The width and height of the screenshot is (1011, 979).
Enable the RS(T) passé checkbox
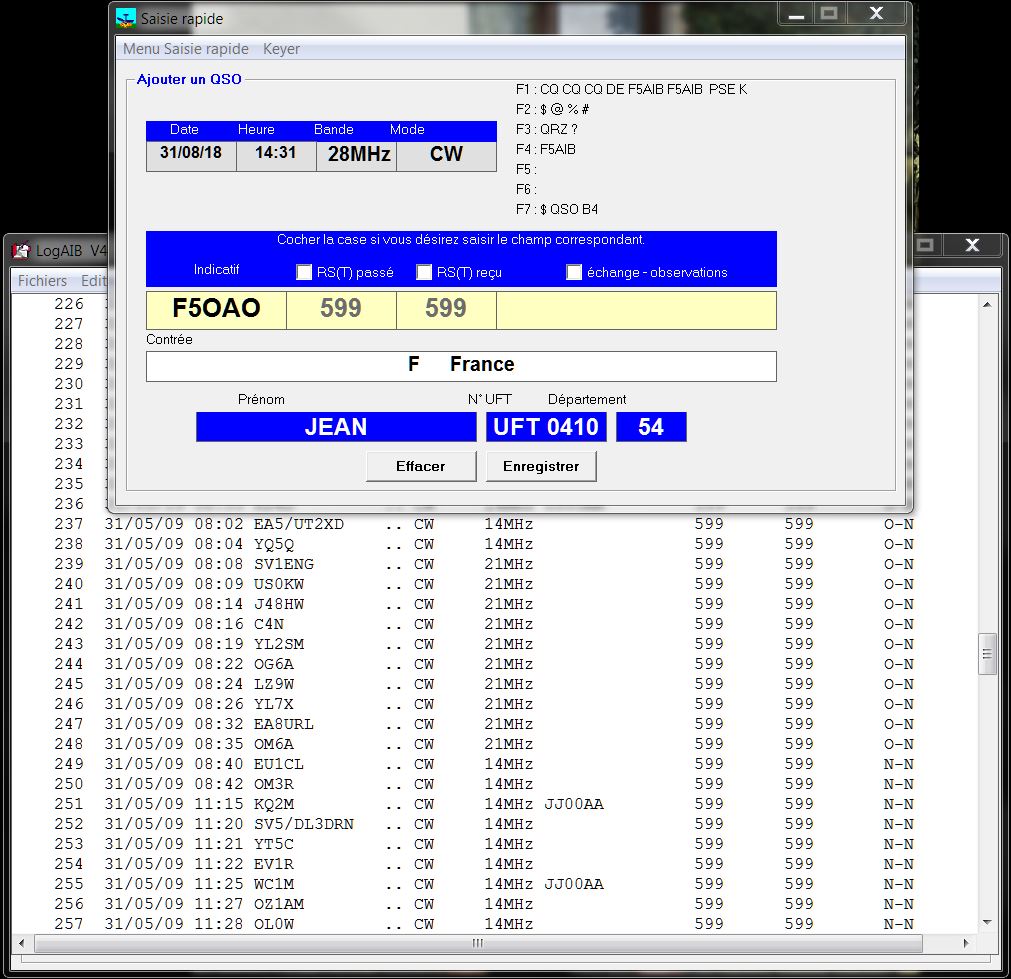[x=304, y=272]
